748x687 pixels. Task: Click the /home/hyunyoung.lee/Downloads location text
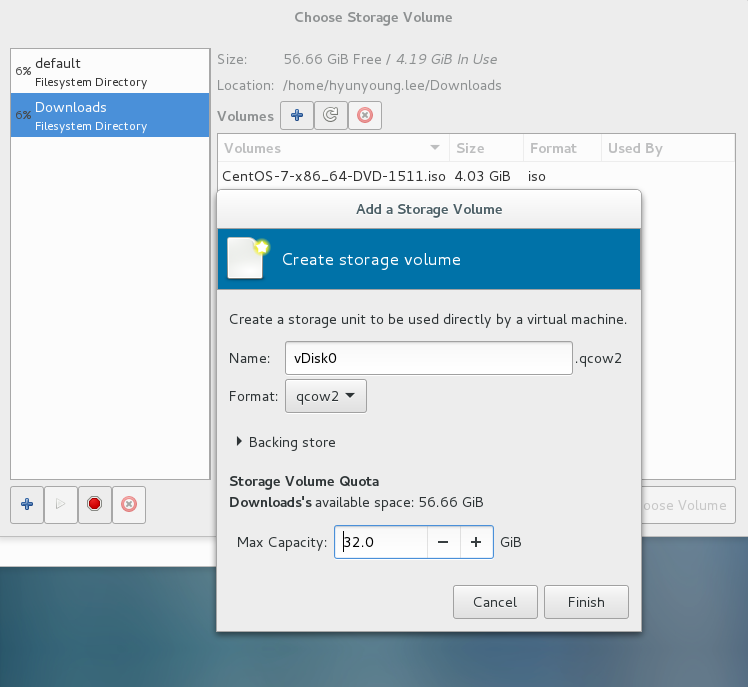(392, 85)
